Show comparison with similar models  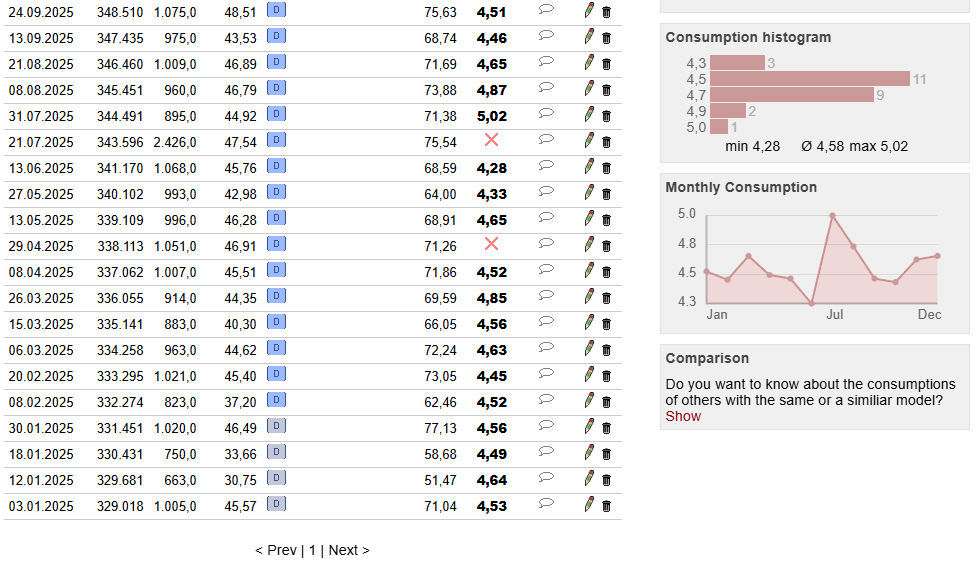point(683,416)
